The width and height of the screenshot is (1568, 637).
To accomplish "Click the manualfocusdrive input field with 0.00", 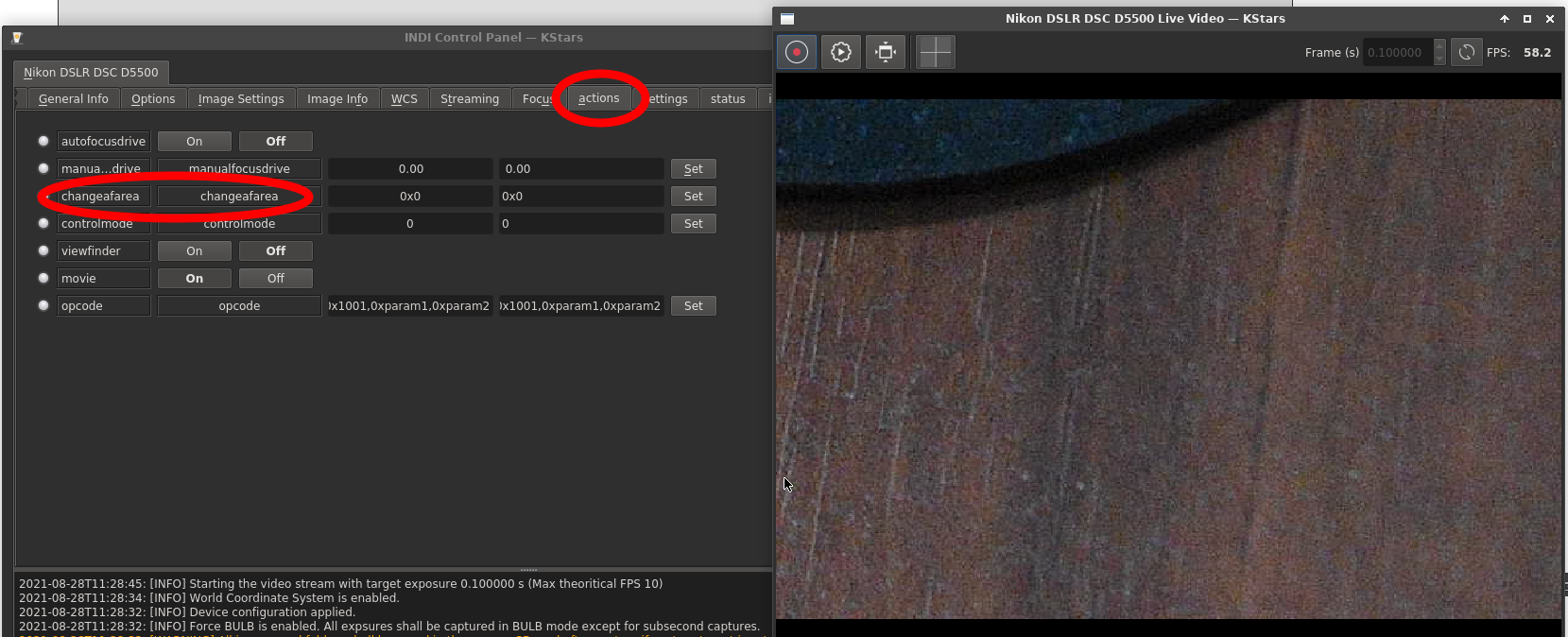I will pyautogui.click(x=581, y=169).
